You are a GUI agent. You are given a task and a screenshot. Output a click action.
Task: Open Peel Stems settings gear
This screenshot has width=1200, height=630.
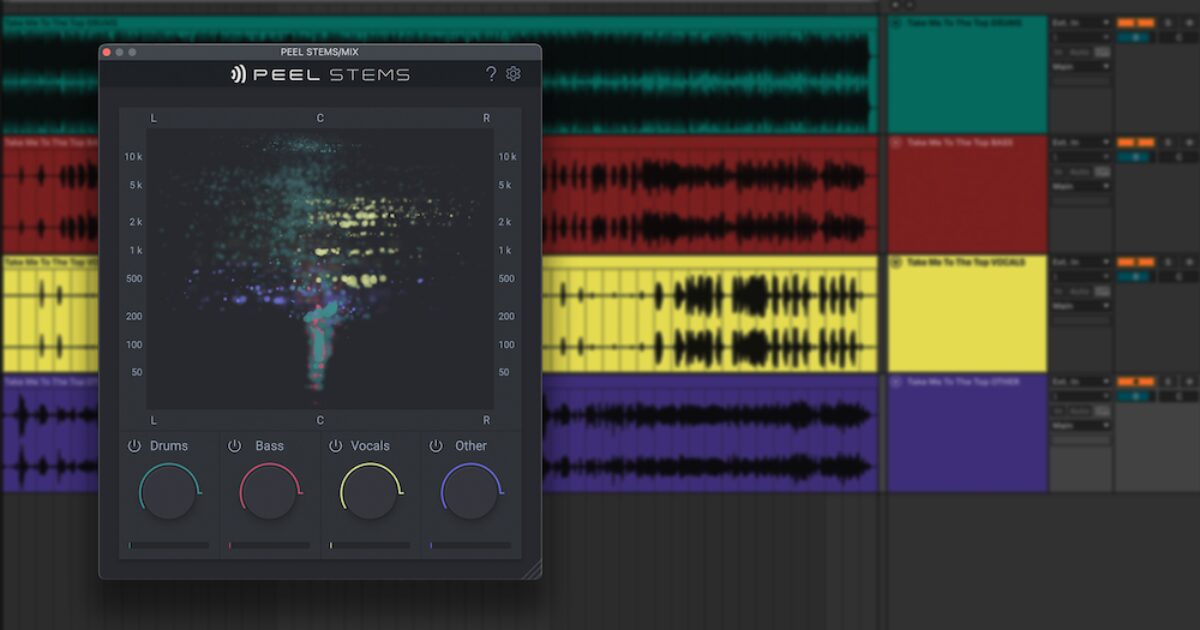(x=514, y=74)
